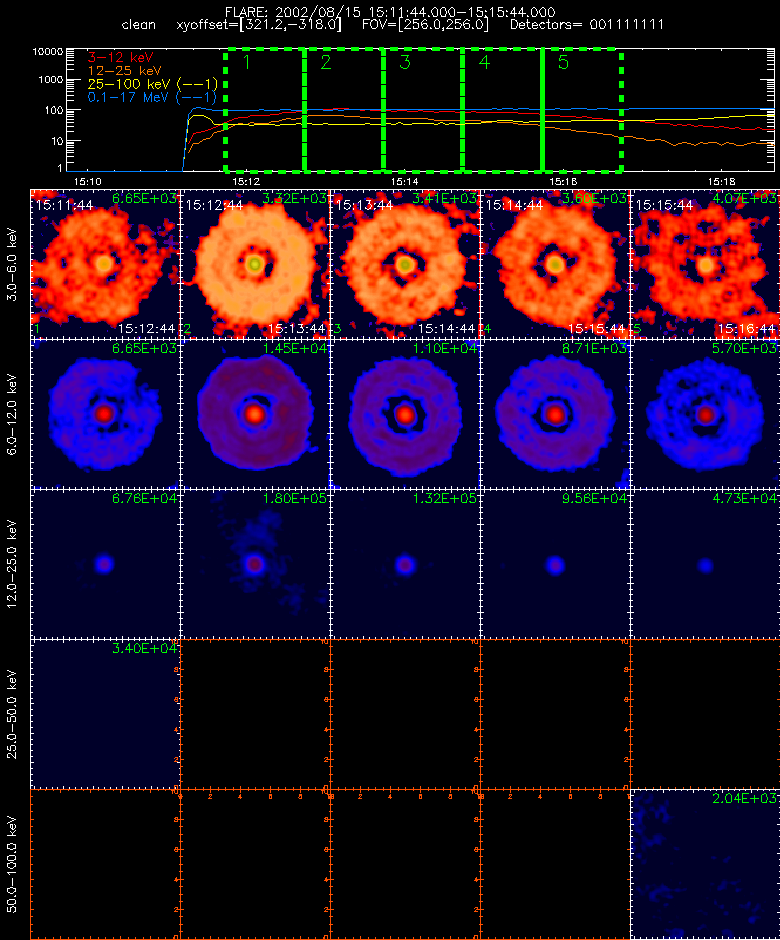780x940 pixels.
Task: Select the 12.0-25.0 keV image labeled 9.56E+04
Action: [555, 564]
